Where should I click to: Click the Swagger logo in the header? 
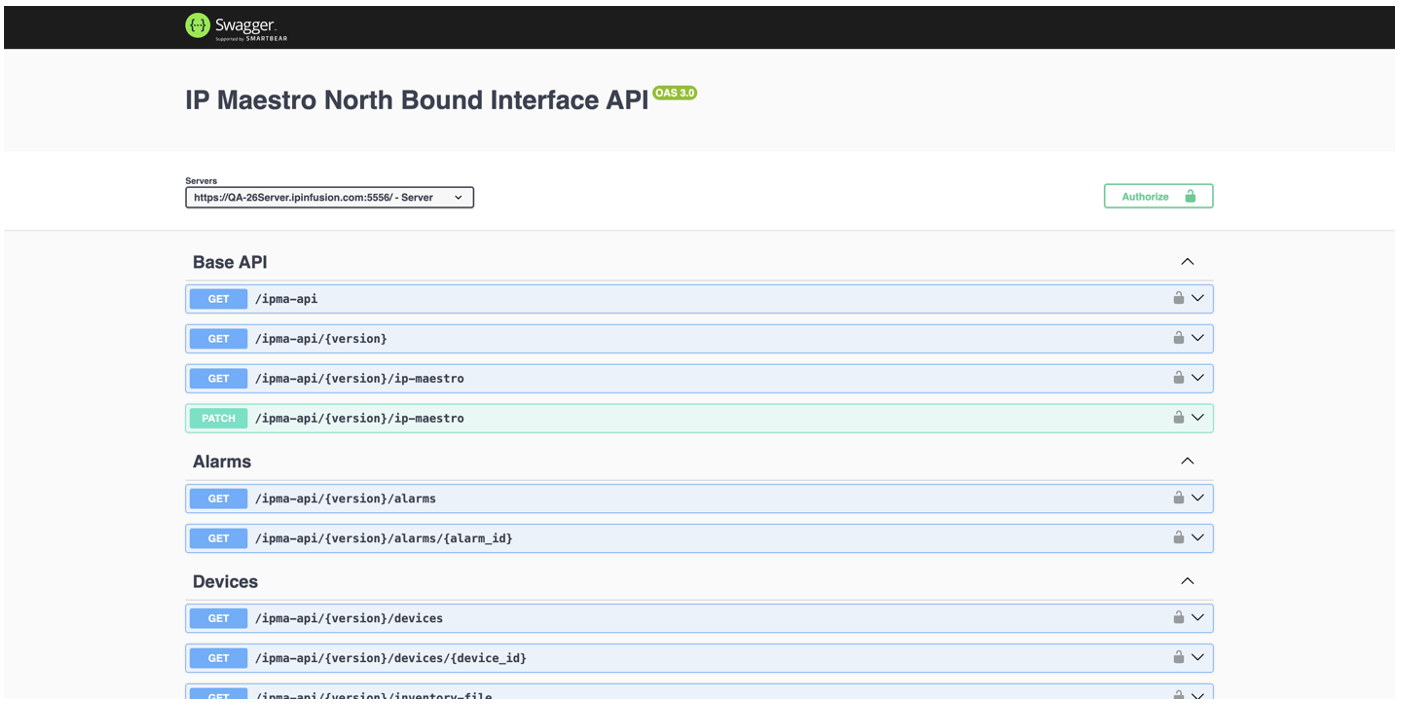(237, 27)
